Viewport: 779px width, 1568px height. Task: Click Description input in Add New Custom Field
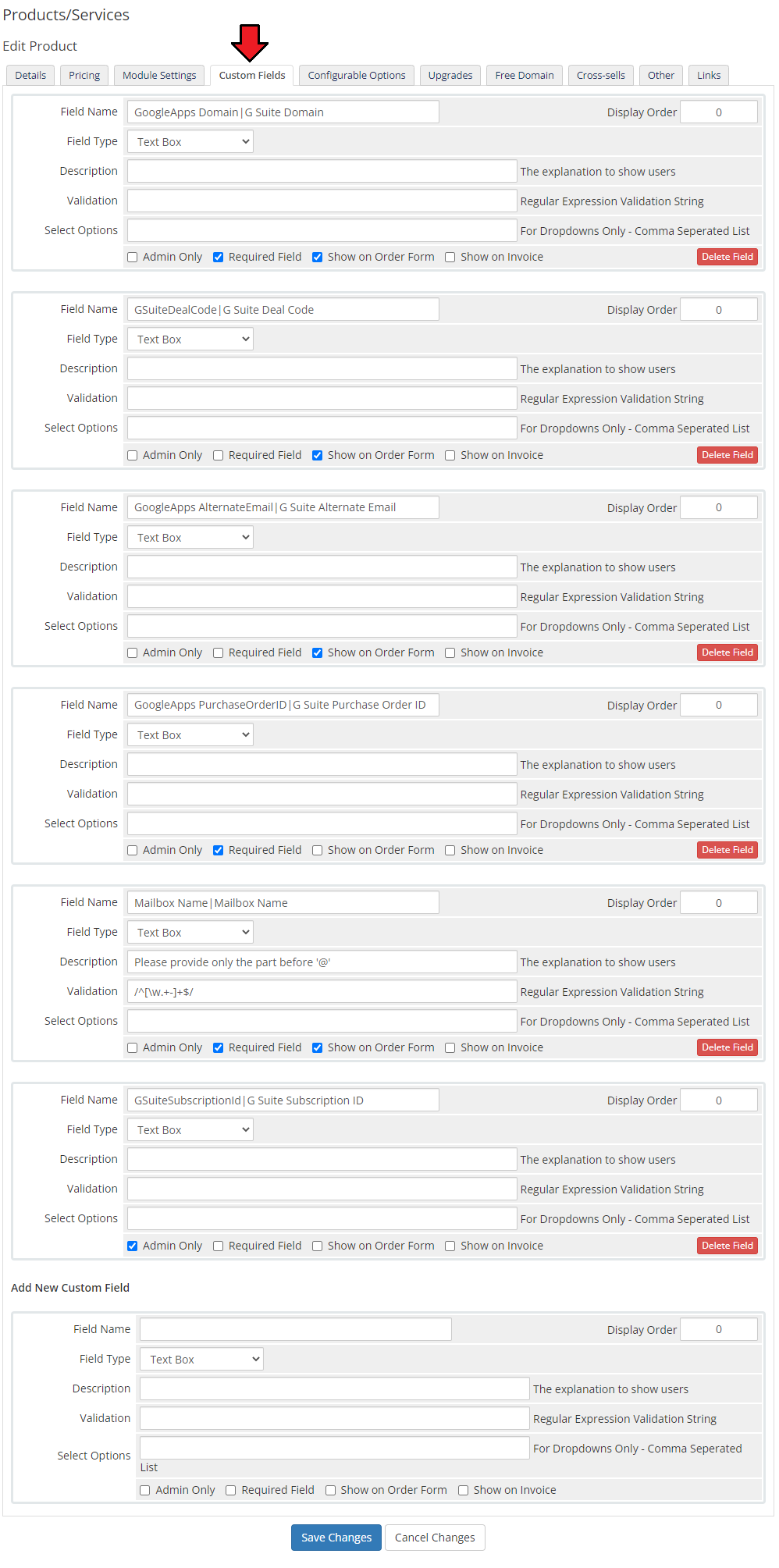(x=335, y=1388)
